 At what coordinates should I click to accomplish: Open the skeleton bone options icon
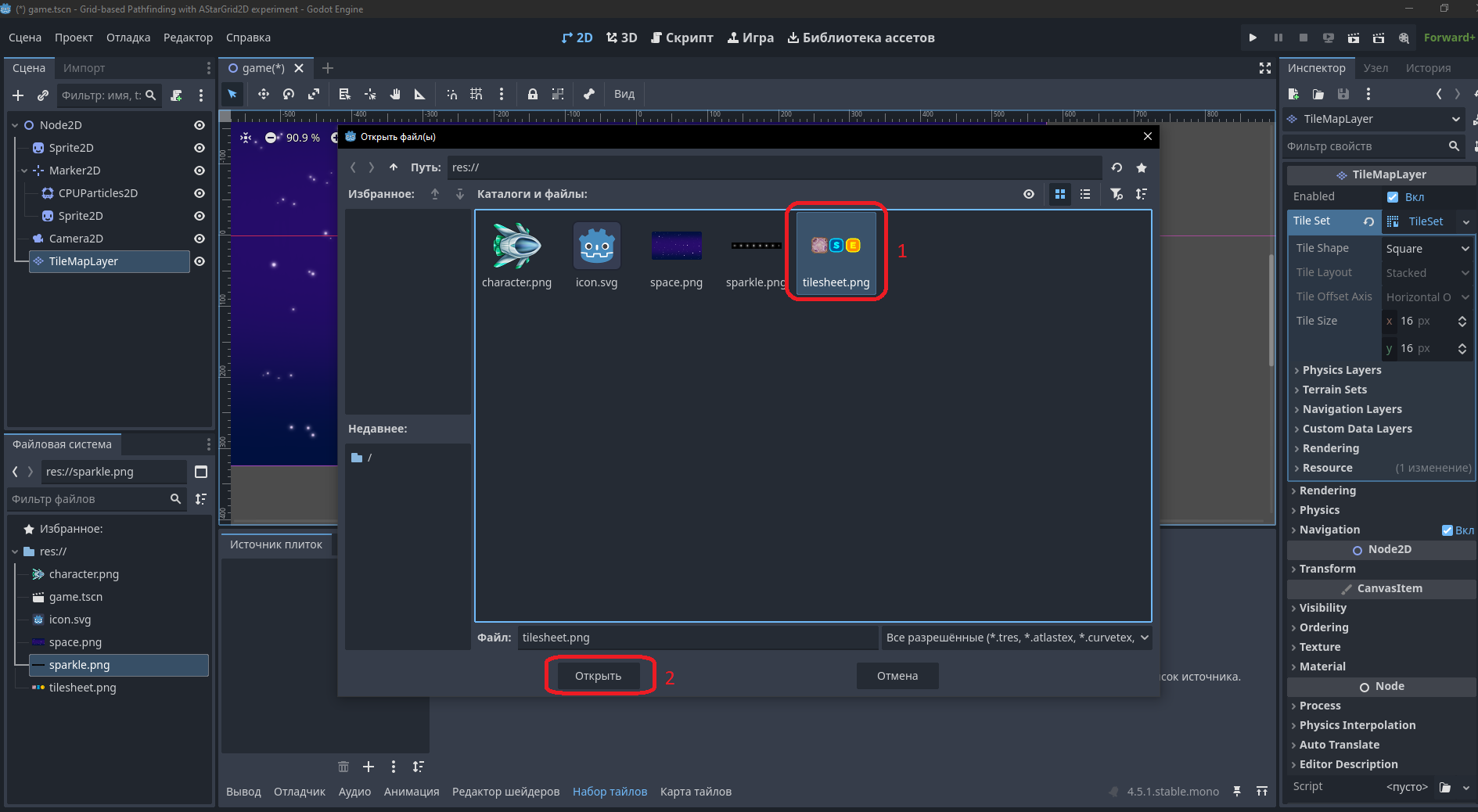click(x=589, y=94)
